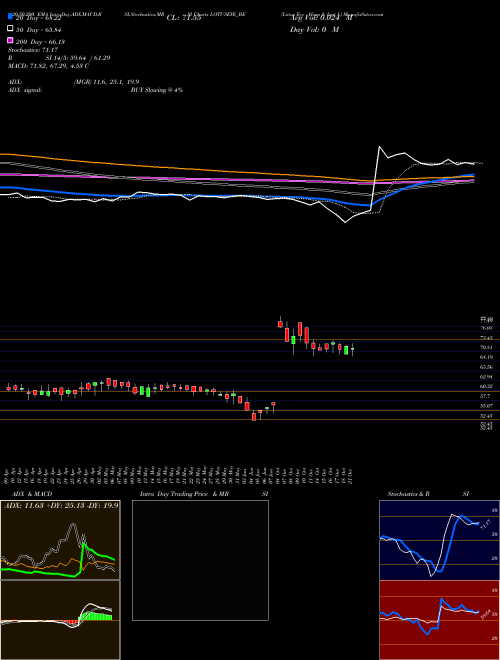Click the "ADX: 11.63 +DY: 25.13 -DY: 19.9" header

(61, 505)
